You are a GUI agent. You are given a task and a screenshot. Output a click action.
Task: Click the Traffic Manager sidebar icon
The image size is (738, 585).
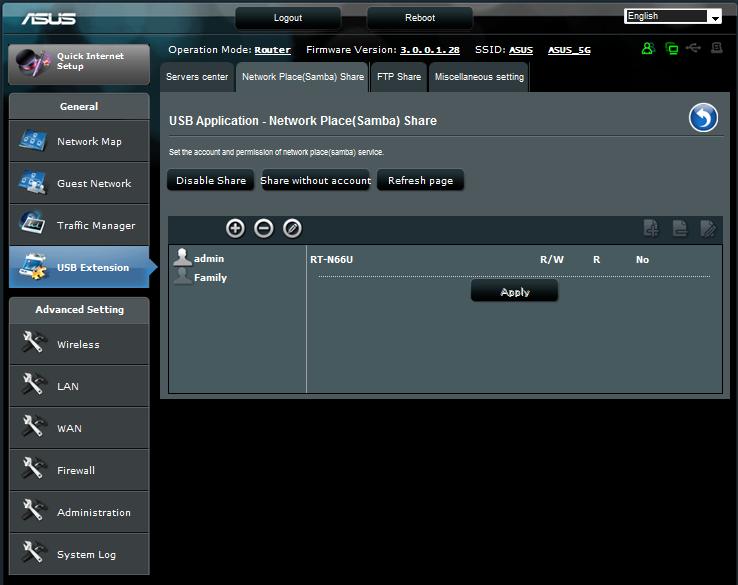tap(32, 224)
